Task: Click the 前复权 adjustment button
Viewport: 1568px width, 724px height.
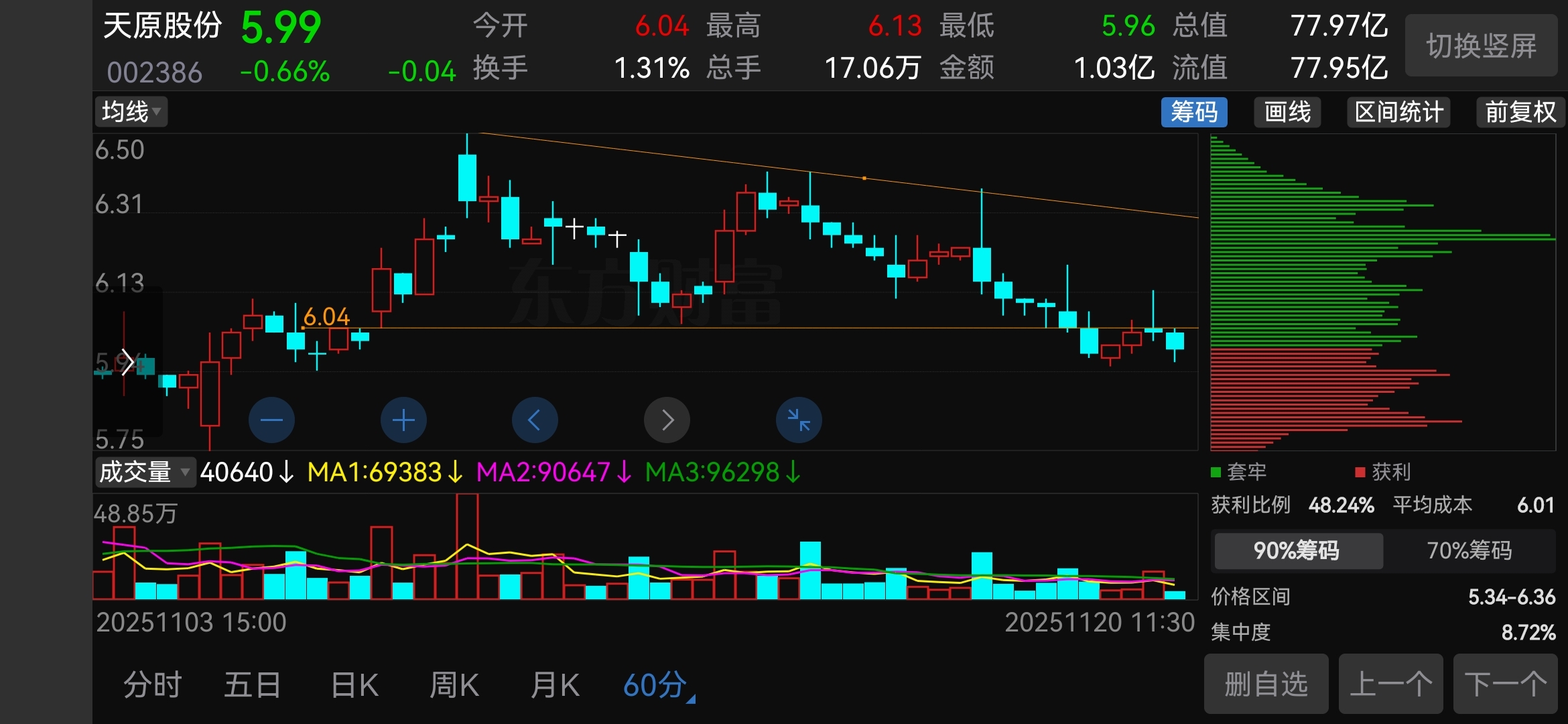Action: (x=1520, y=112)
